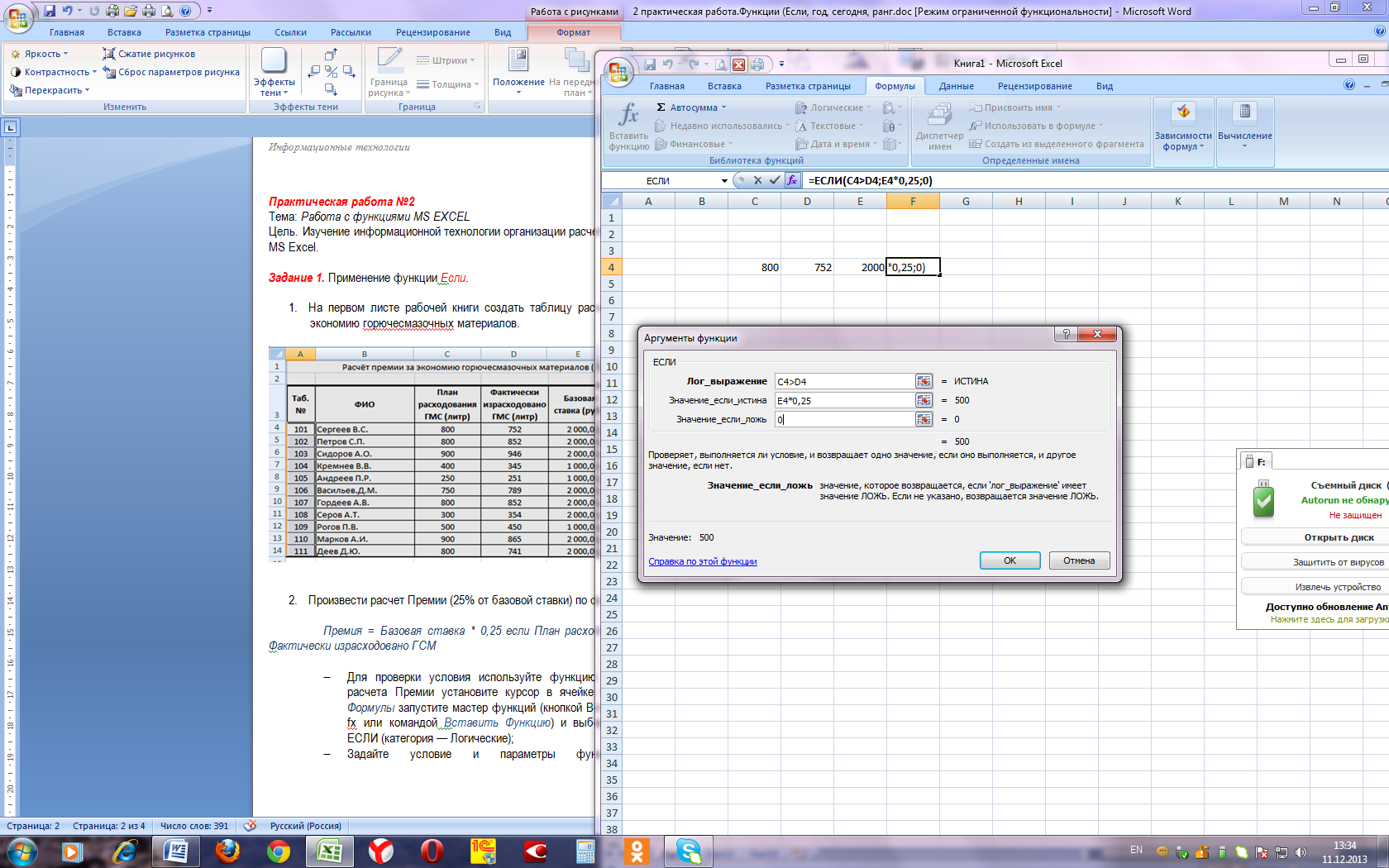Click the function dialog help question button
1389x868 pixels.
(1066, 334)
